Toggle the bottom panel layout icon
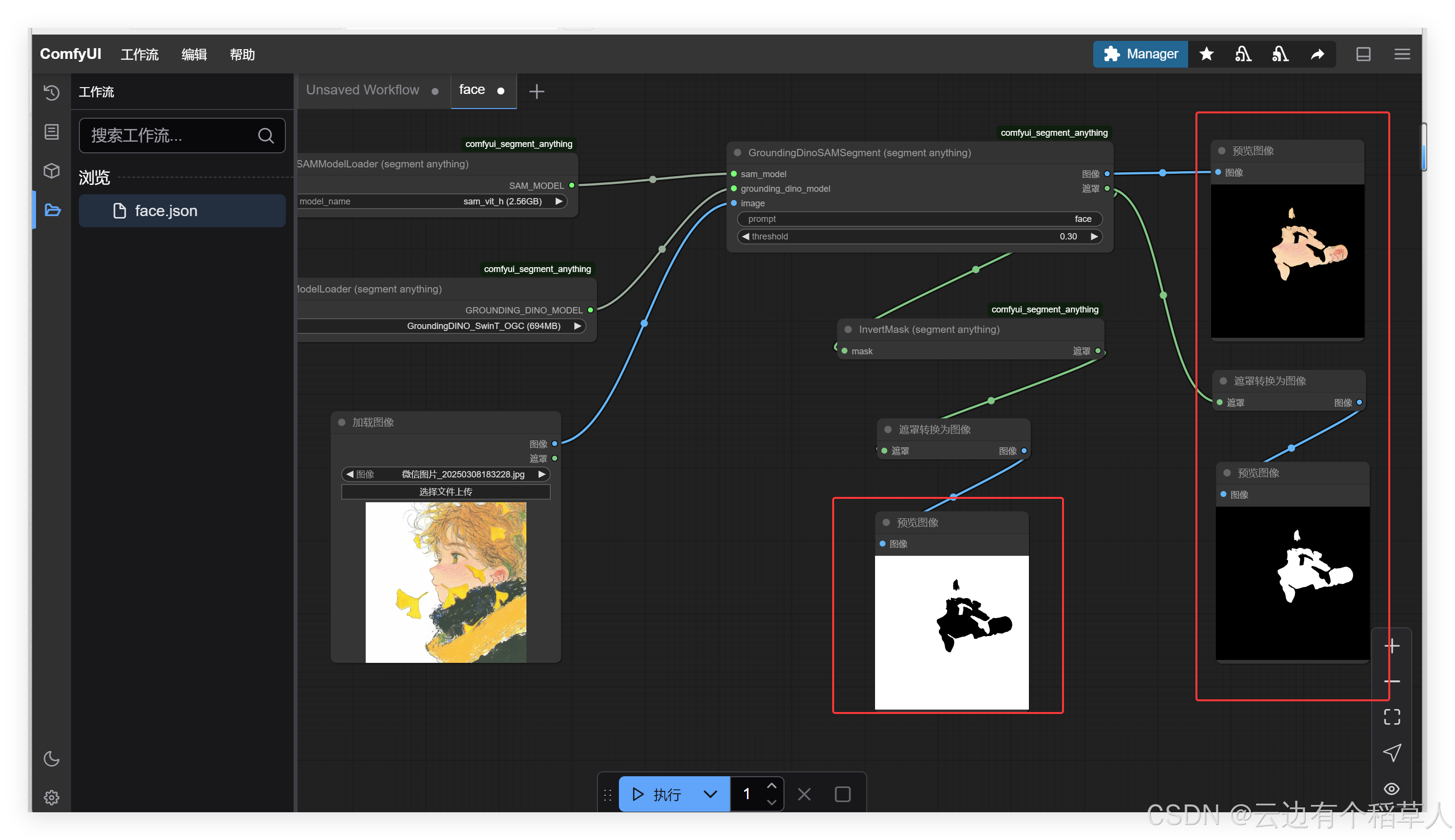 pos(1363,54)
